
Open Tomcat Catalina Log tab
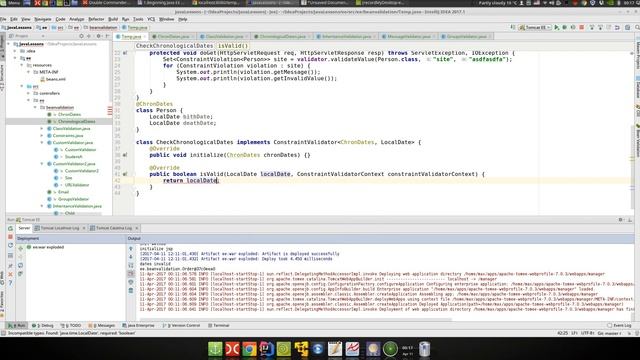[114, 228]
